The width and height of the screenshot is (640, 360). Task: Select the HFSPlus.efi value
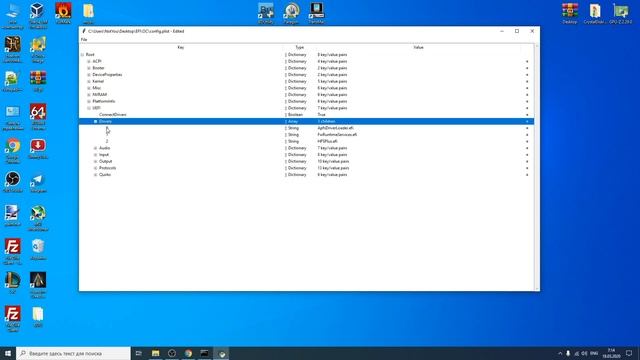tap(327, 141)
